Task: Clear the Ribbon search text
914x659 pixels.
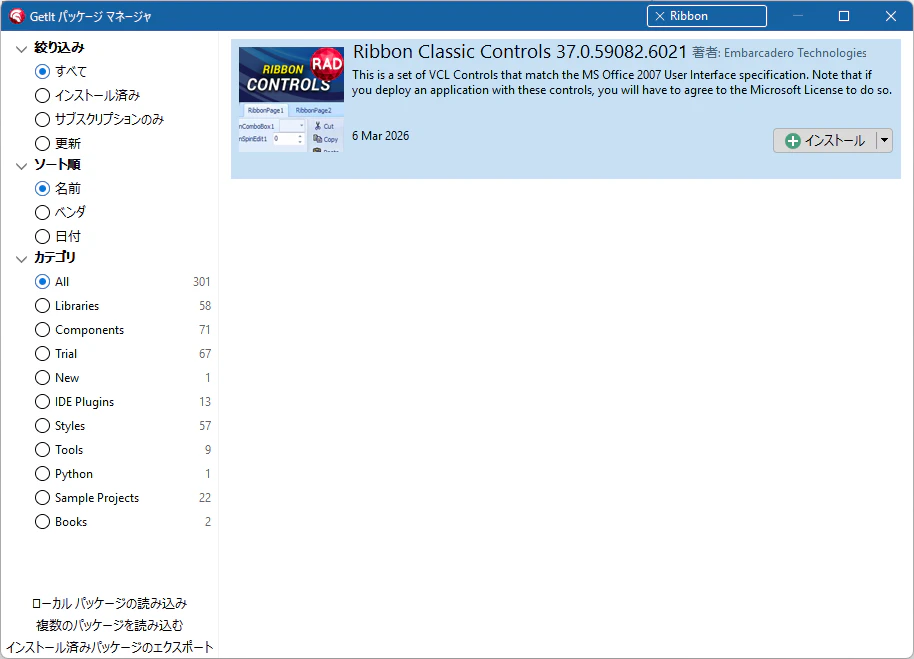Action: 660,16
